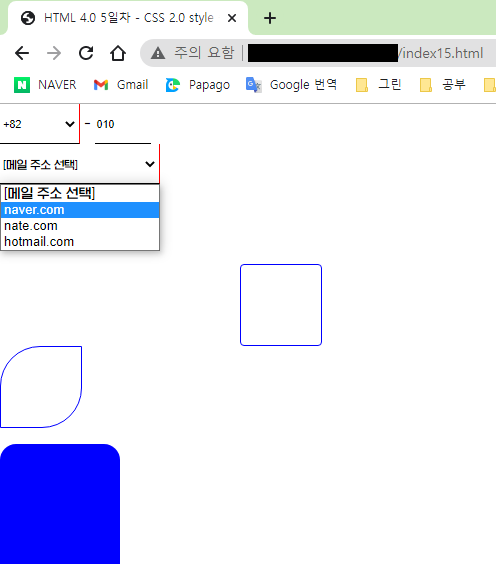The width and height of the screenshot is (496, 569).
Task: Click the 010 phone number field
Action: pos(123,124)
